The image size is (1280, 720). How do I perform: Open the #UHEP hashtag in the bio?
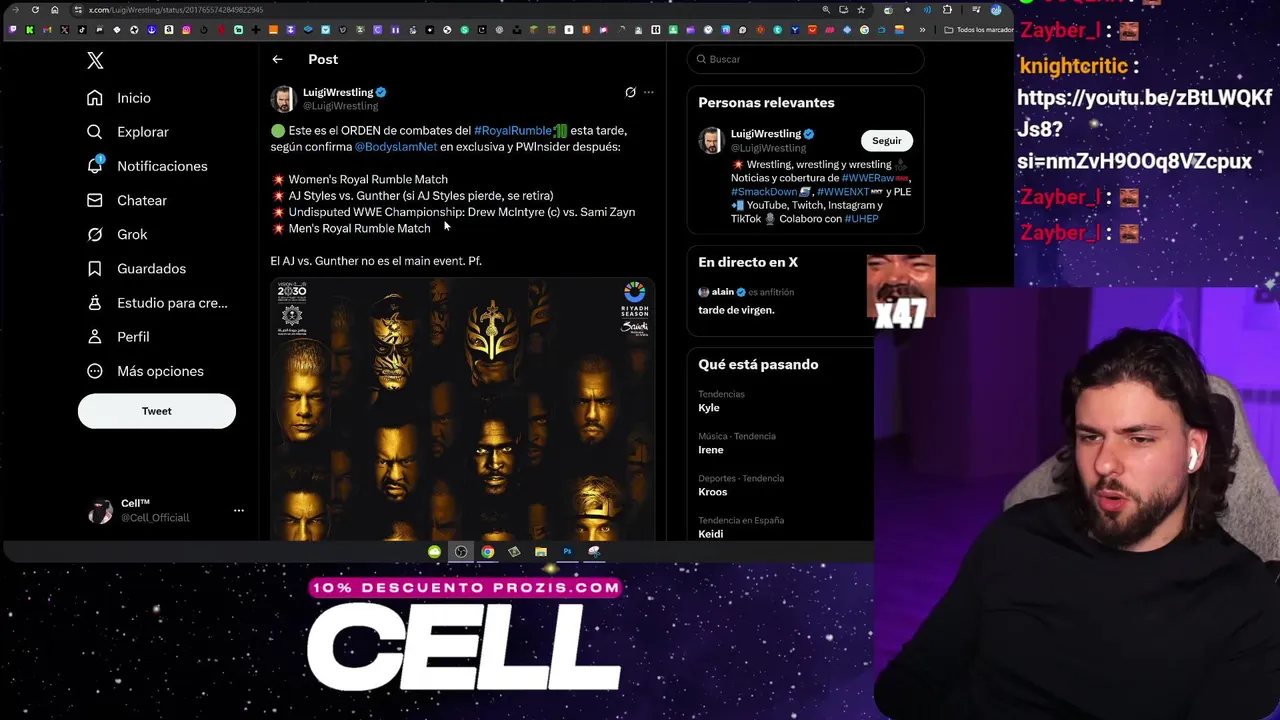(x=861, y=219)
